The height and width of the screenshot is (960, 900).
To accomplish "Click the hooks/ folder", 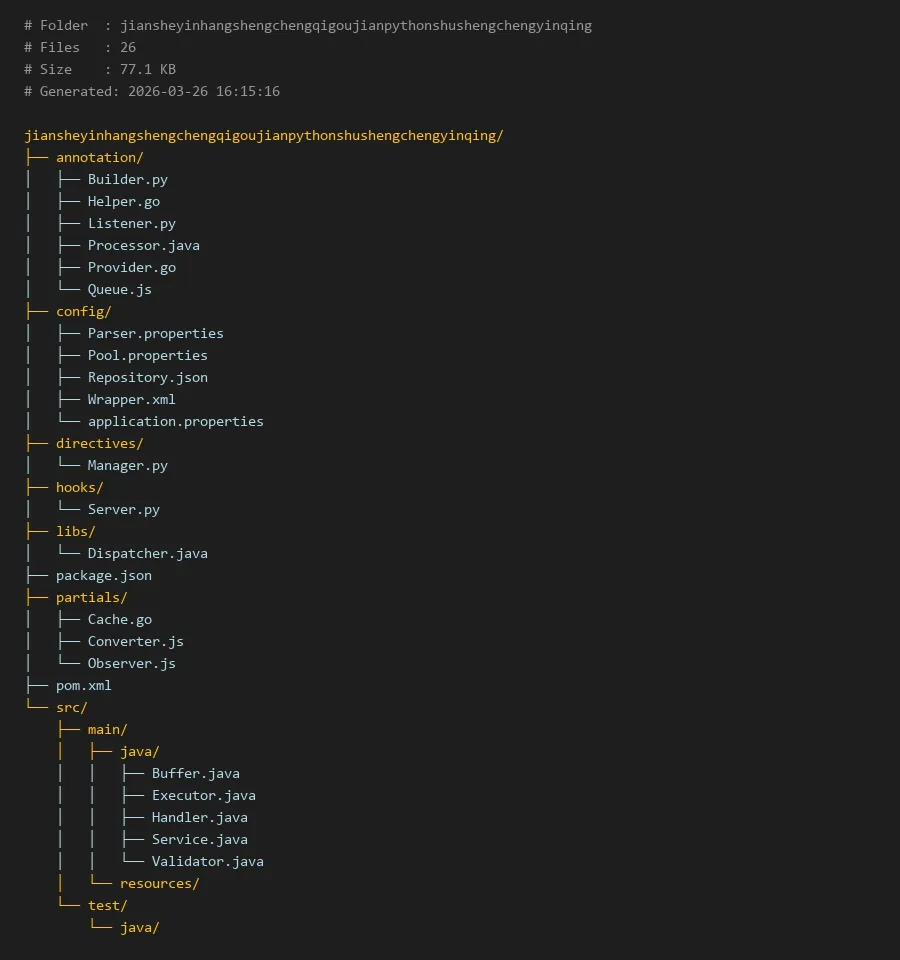I will [79, 487].
